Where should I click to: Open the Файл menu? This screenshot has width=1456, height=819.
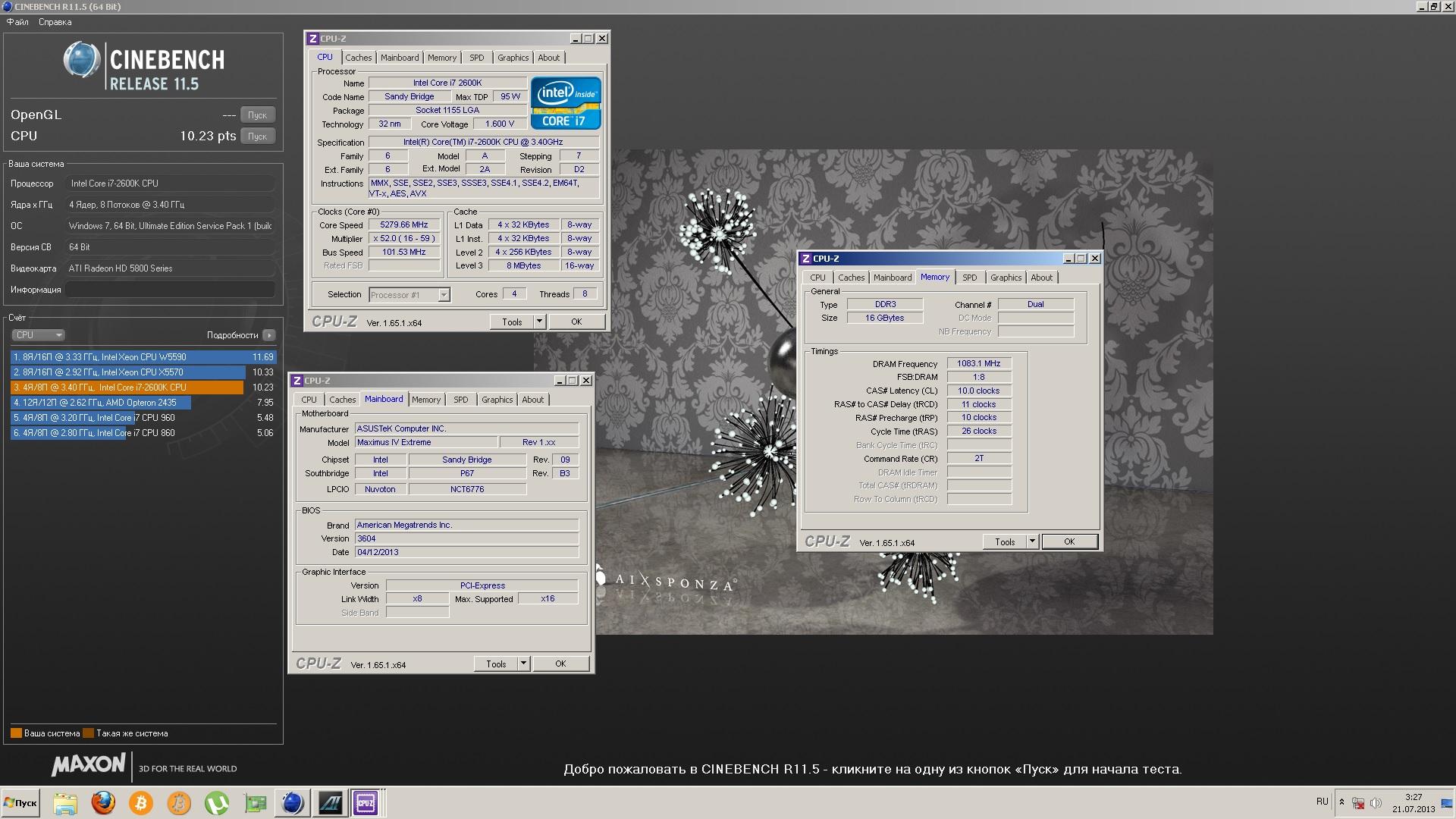click(x=17, y=22)
